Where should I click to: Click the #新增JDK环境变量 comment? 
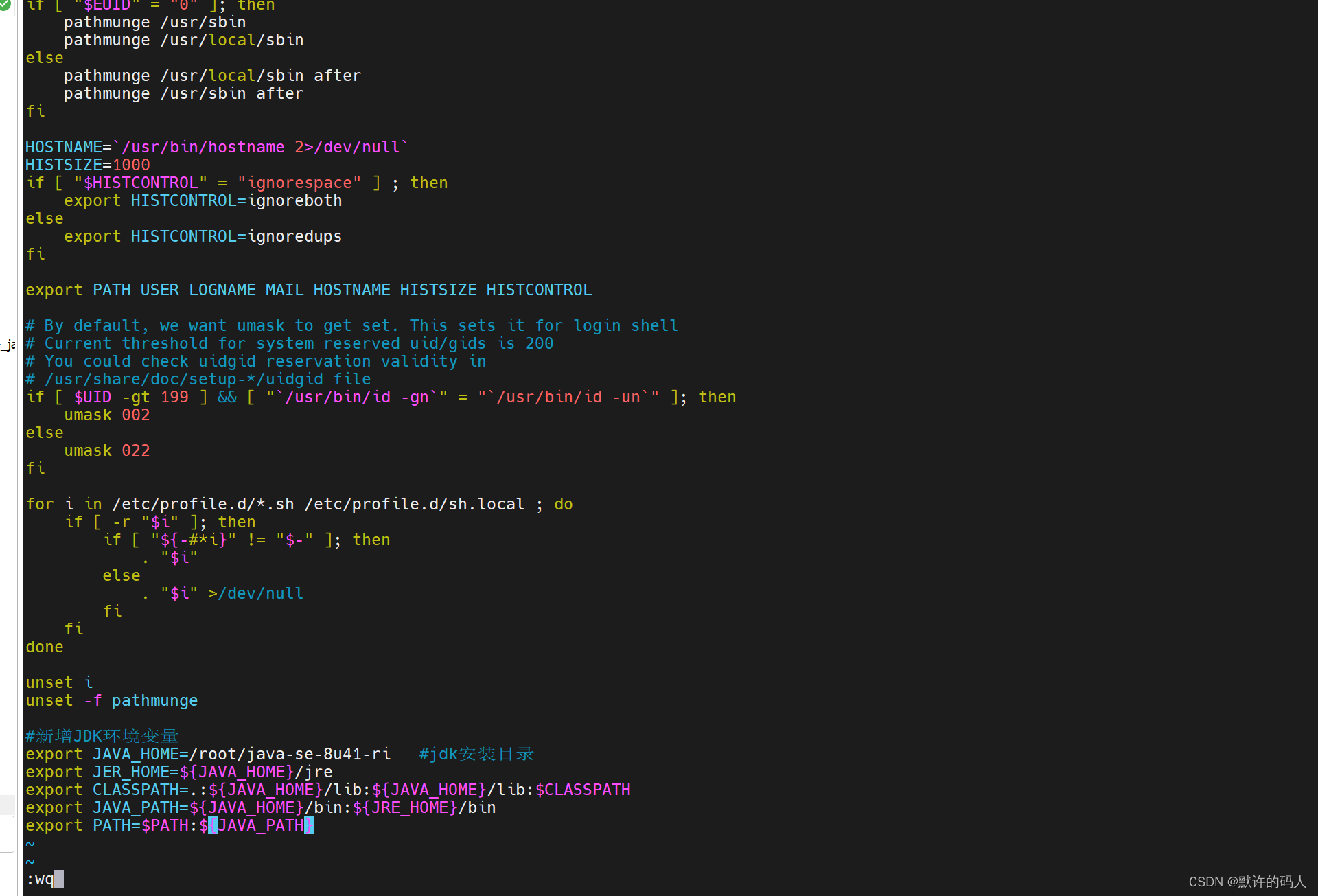[x=102, y=736]
